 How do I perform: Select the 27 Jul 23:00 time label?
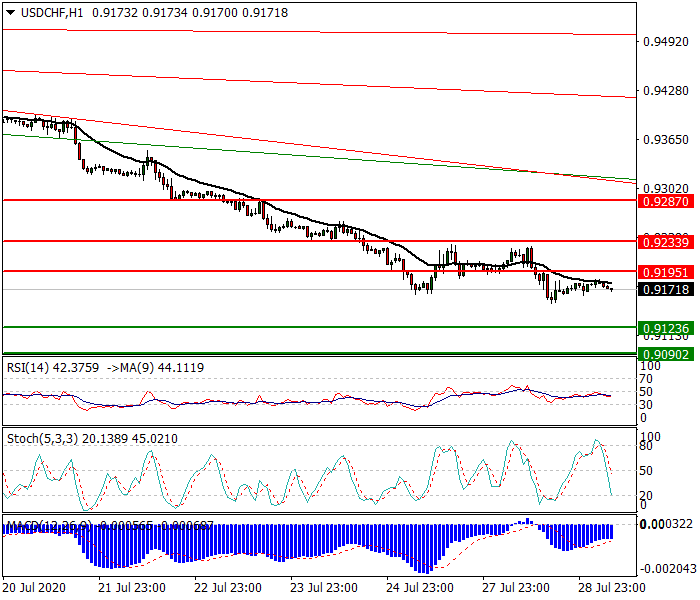click(x=516, y=588)
